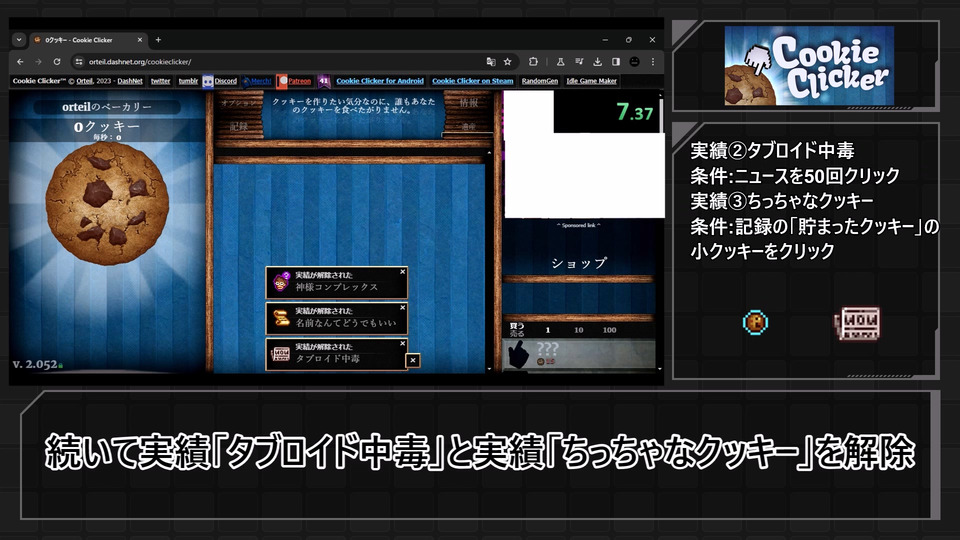Bookmark this page with the star icon
960x540 pixels.
point(508,62)
